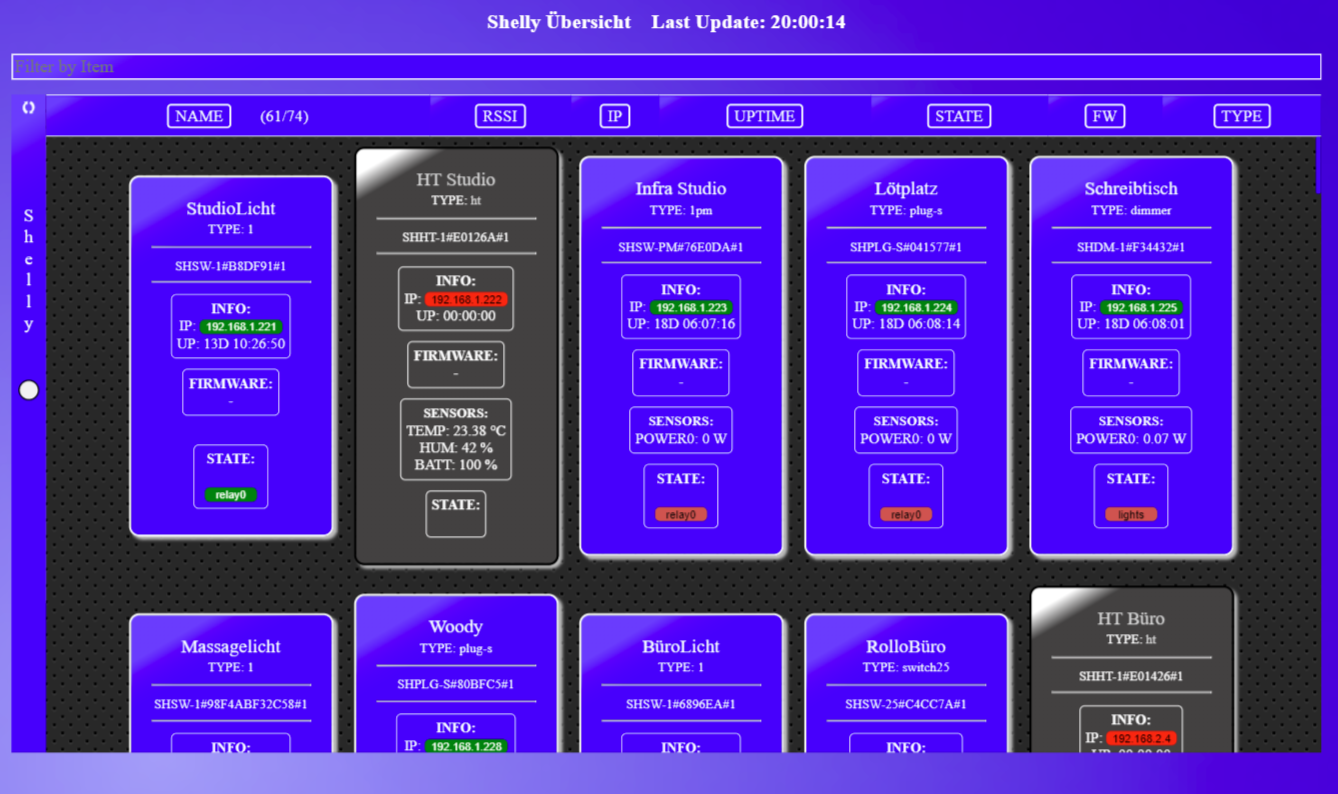
Task: Open the red 192.168.1.222 HT Studio address
Action: point(467,299)
